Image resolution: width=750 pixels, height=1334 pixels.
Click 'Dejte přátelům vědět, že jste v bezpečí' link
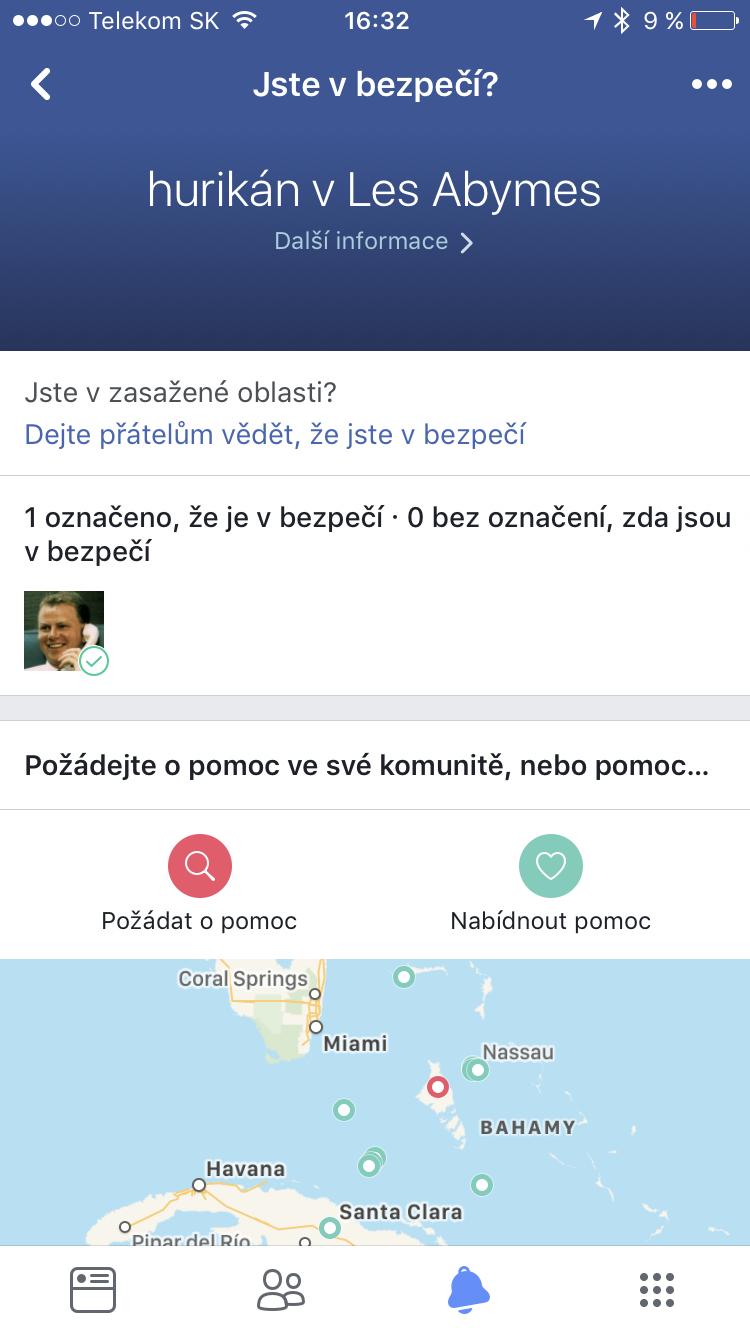pyautogui.click(x=275, y=434)
